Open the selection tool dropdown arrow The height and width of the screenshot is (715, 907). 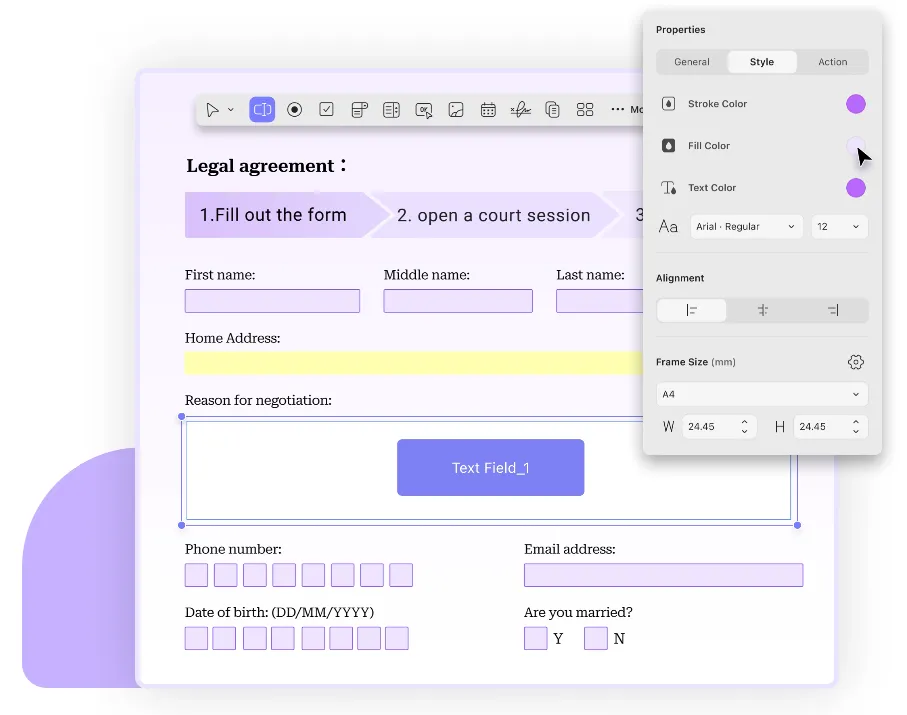(231, 109)
